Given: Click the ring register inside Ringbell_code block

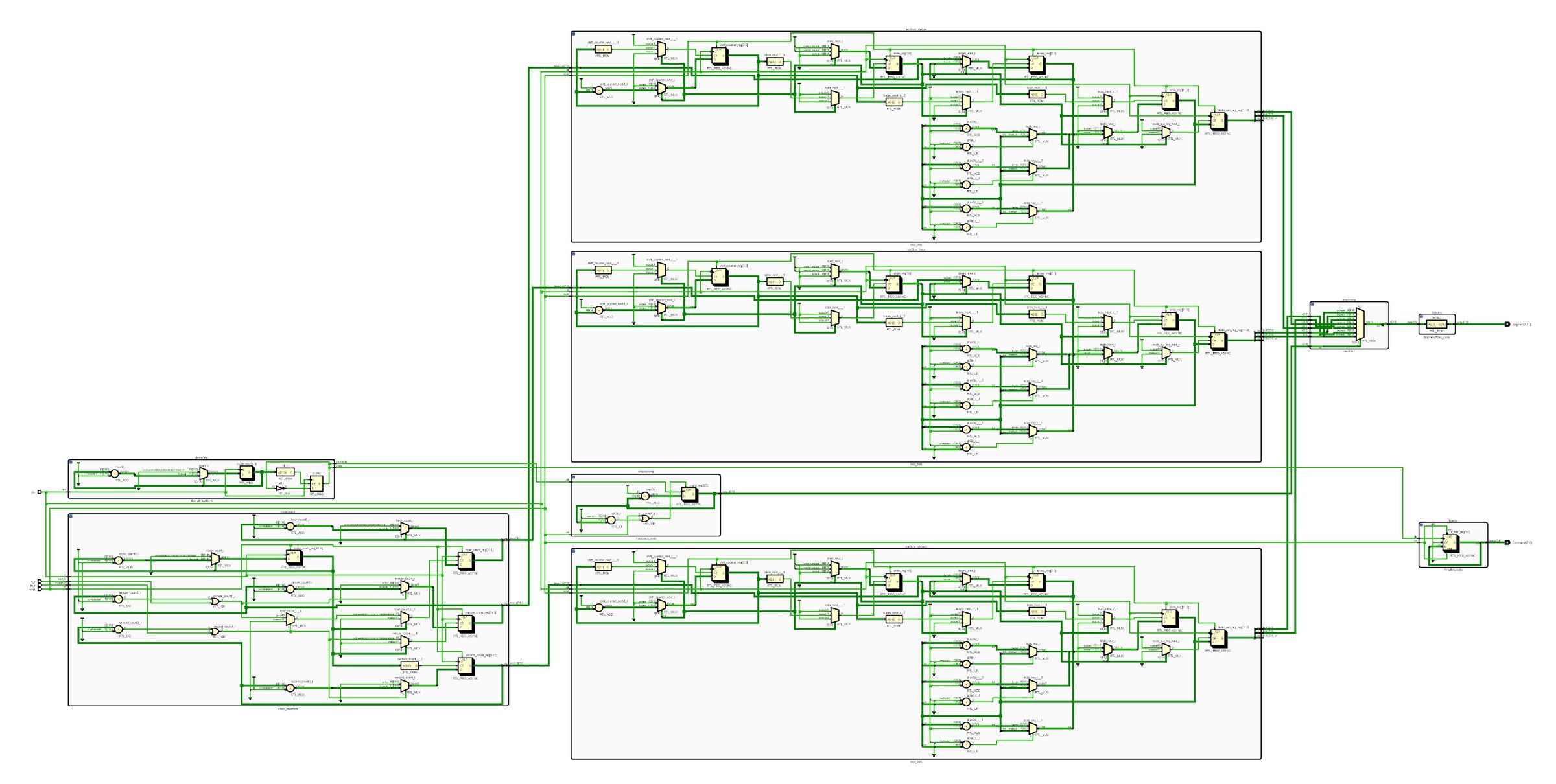Looking at the screenshot, I should coord(1450,543).
